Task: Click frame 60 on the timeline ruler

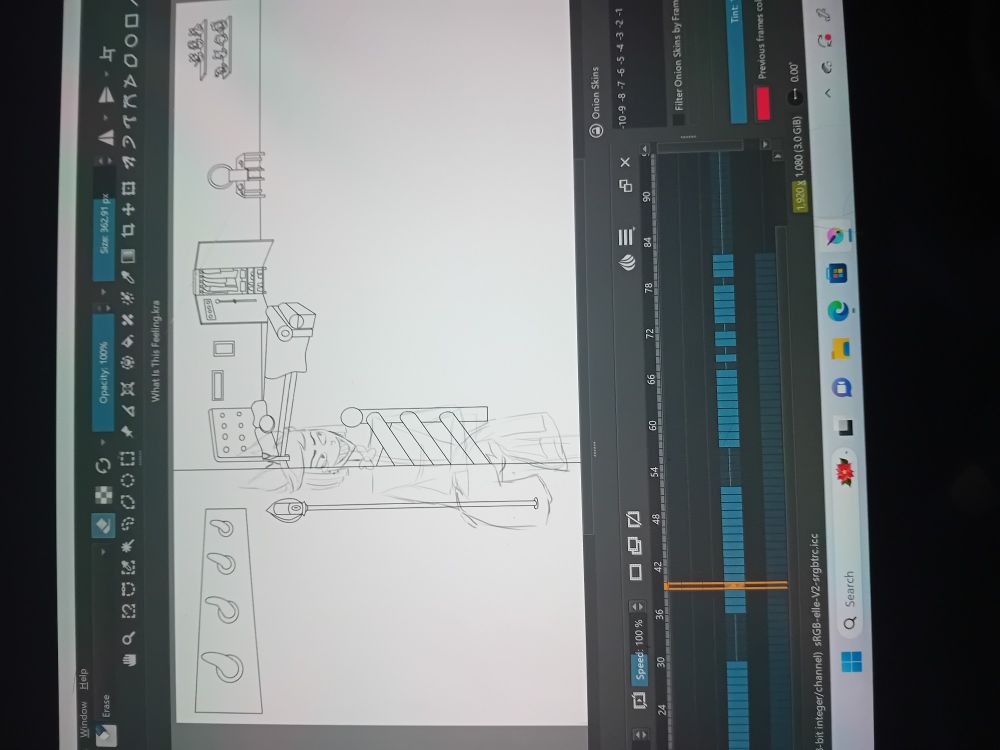Action: 652,425
